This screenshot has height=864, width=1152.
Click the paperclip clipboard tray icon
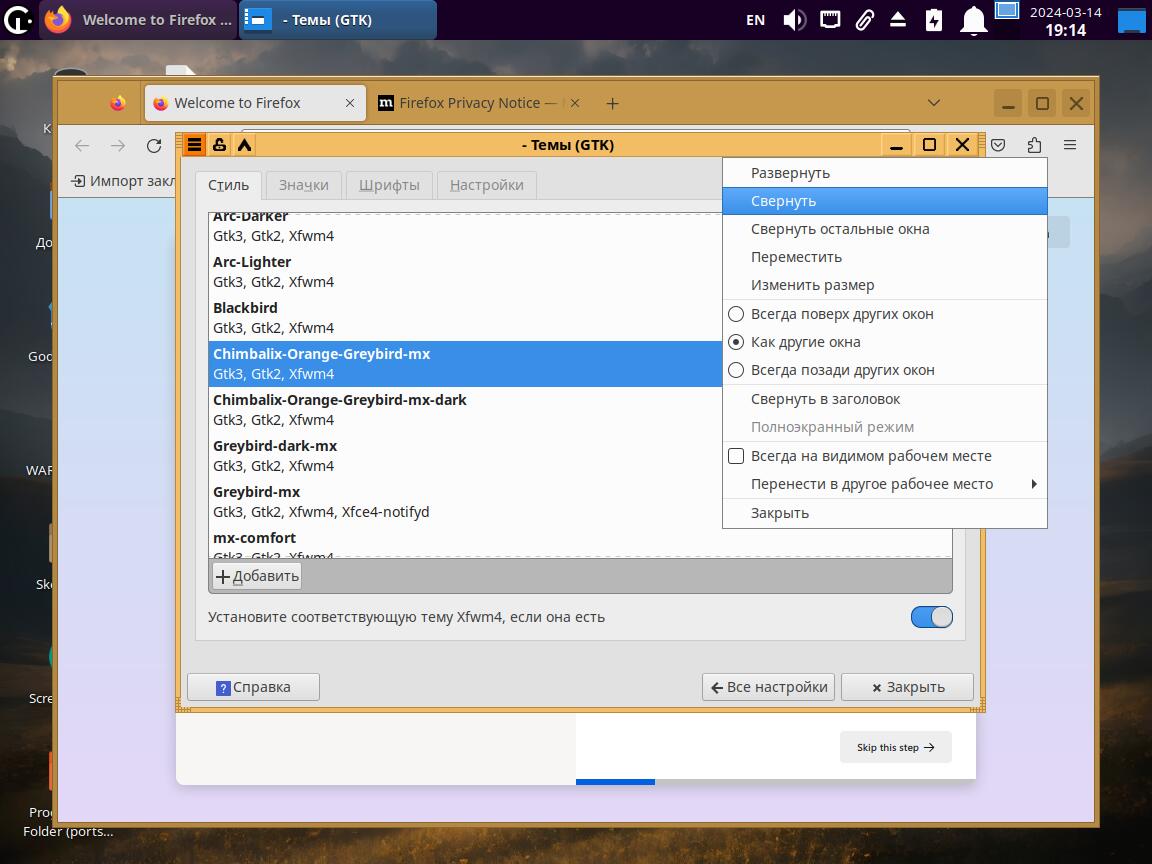pos(864,20)
